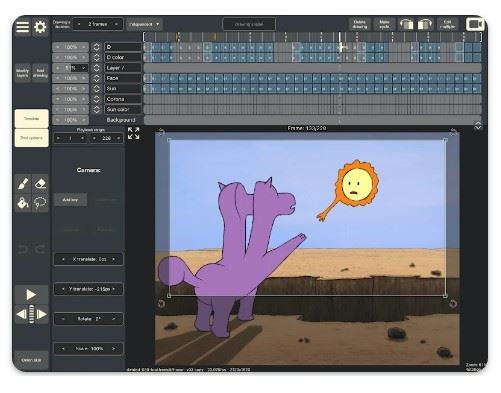Switch to the Tool options tab
The height and width of the screenshot is (393, 501).
point(32,138)
